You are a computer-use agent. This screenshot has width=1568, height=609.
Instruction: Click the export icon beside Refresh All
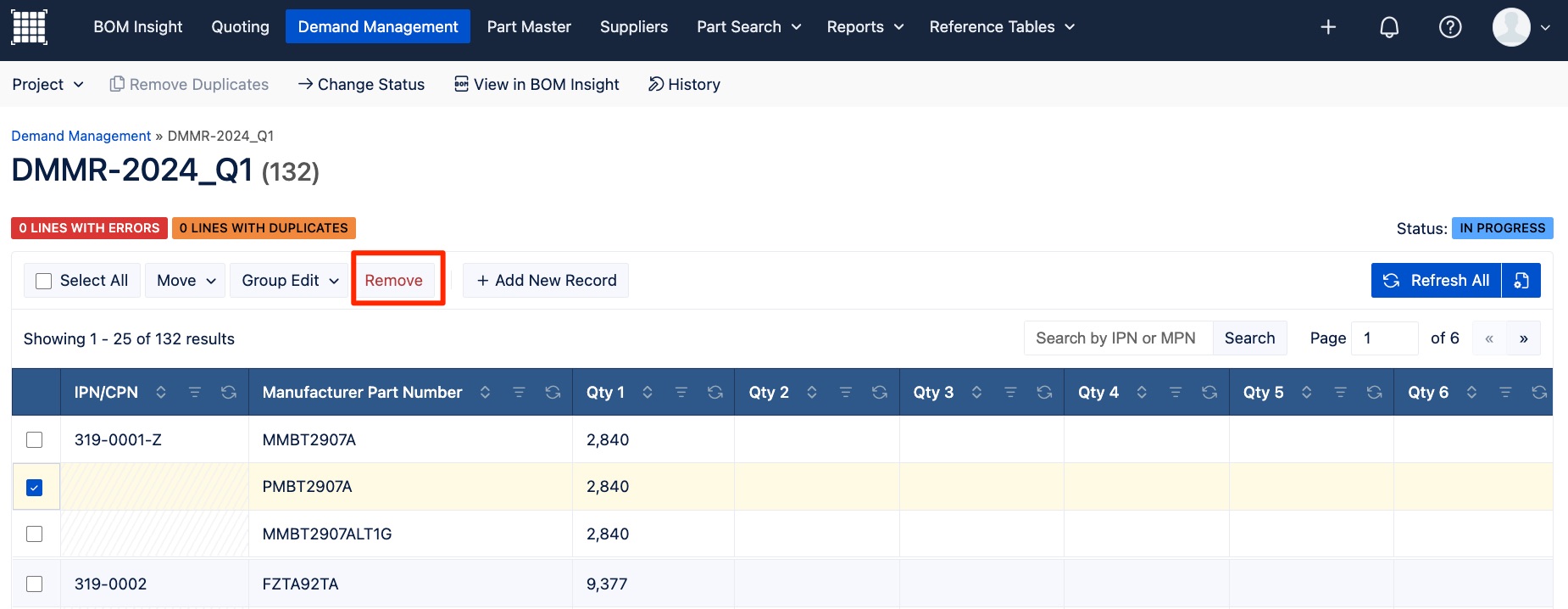click(1521, 281)
